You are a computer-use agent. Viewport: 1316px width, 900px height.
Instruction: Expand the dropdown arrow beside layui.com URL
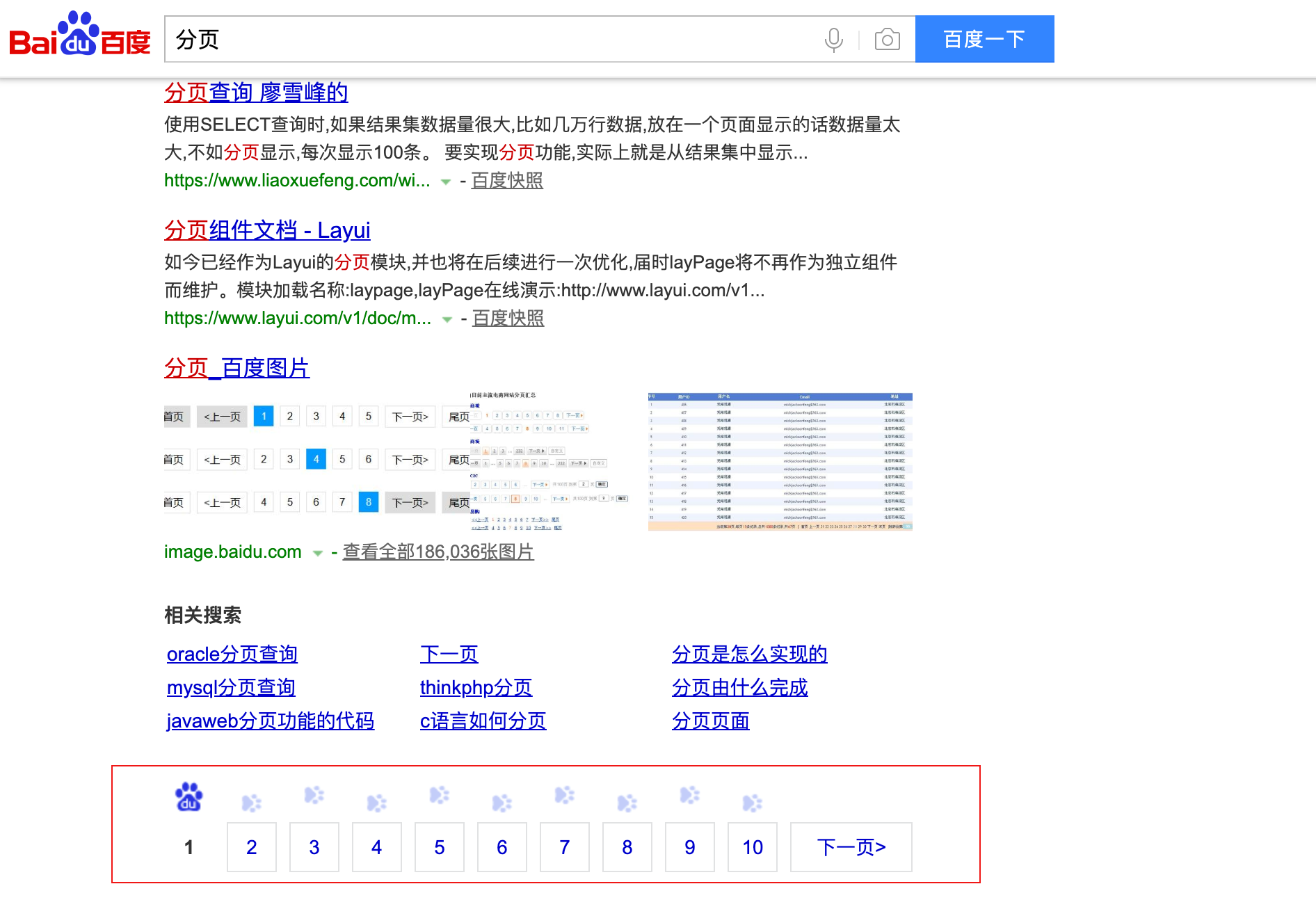click(446, 319)
